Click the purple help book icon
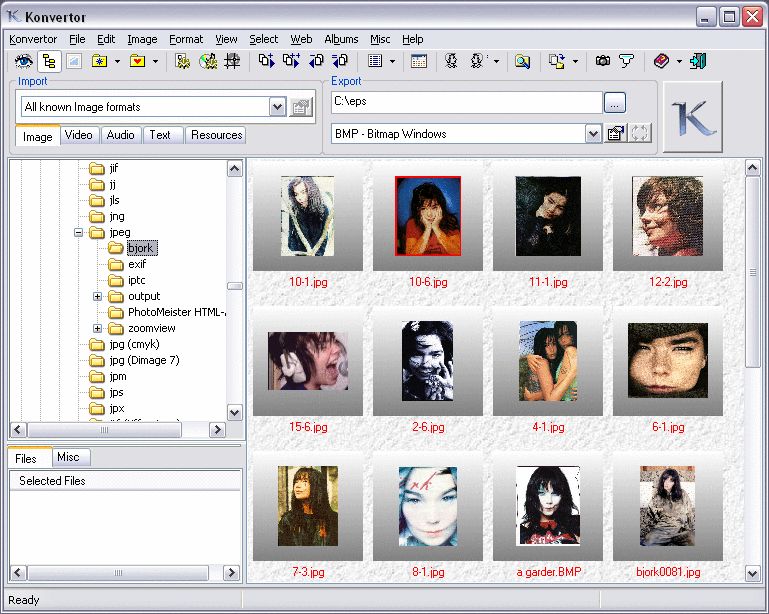Screen dimensions: 769x614 coord(661,61)
